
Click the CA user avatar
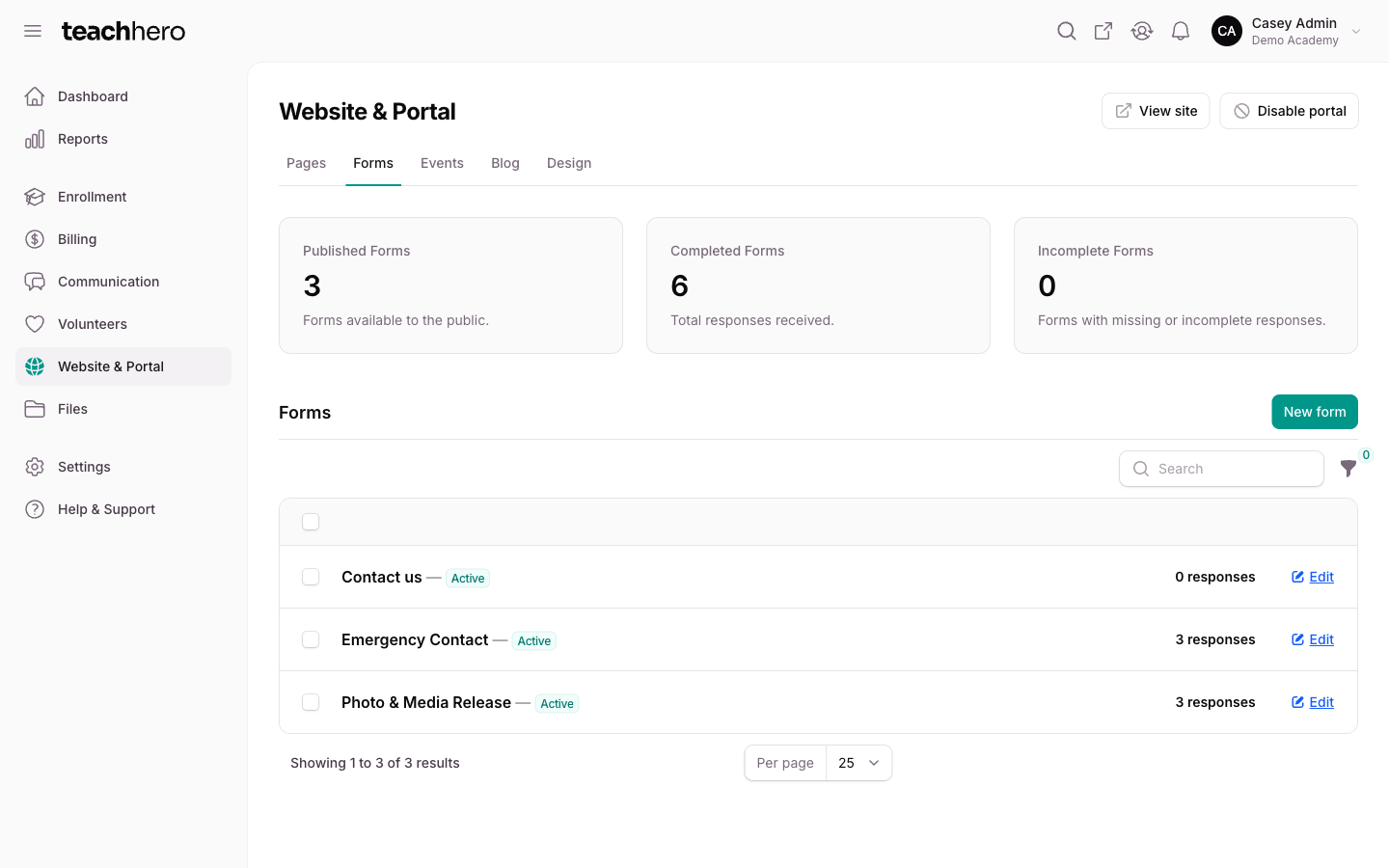1227,31
